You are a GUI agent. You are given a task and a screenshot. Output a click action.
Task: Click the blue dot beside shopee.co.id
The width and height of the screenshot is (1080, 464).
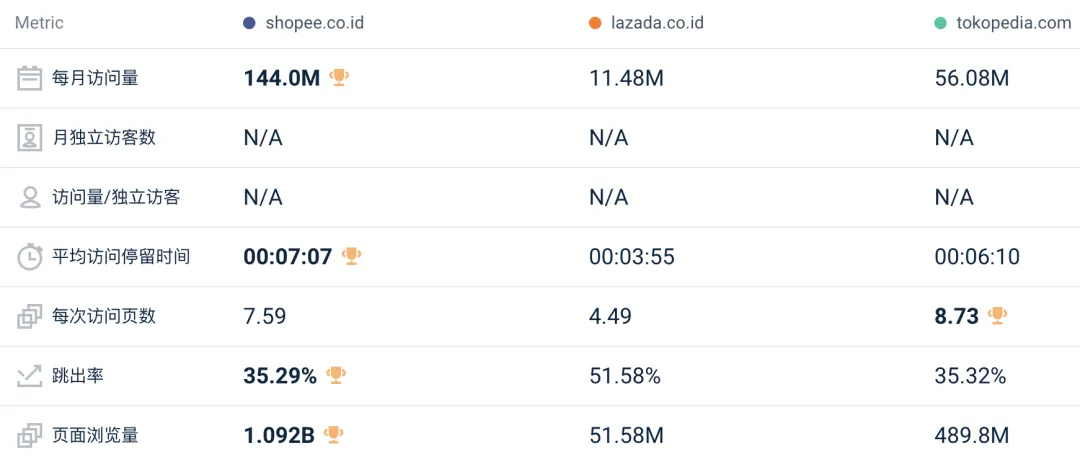tap(249, 23)
